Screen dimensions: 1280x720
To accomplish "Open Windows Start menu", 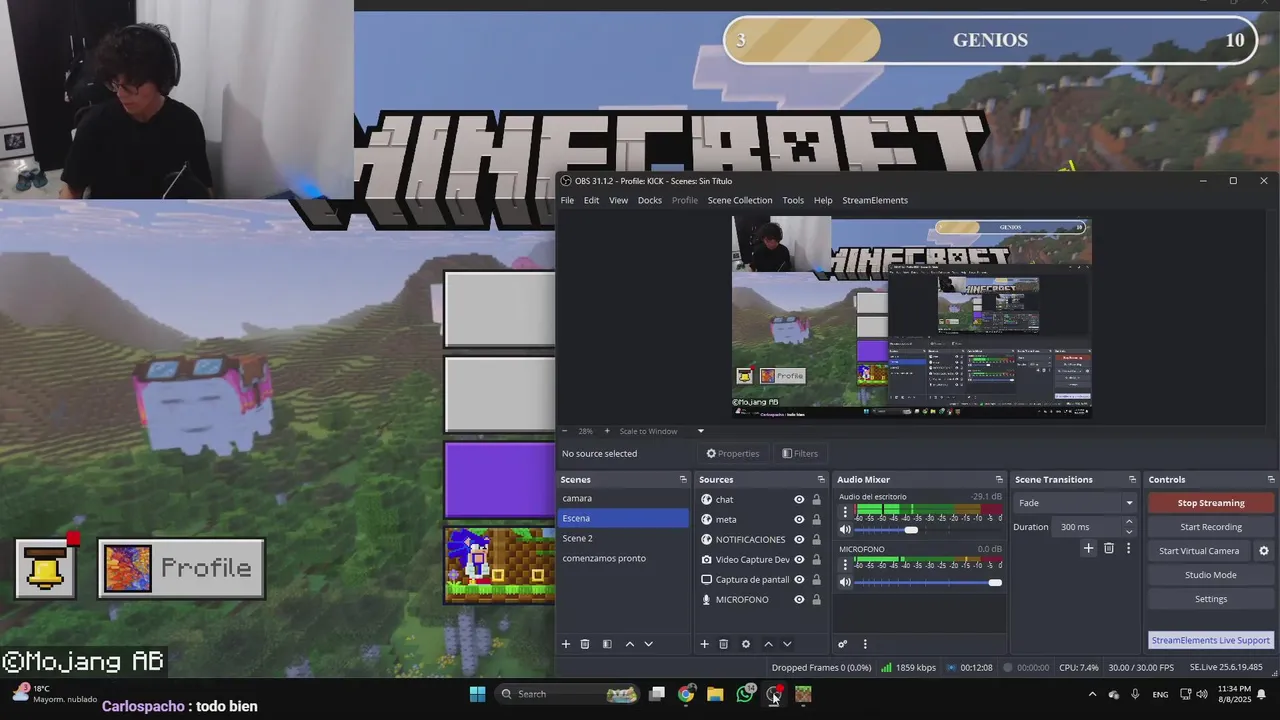I will [x=477, y=694].
